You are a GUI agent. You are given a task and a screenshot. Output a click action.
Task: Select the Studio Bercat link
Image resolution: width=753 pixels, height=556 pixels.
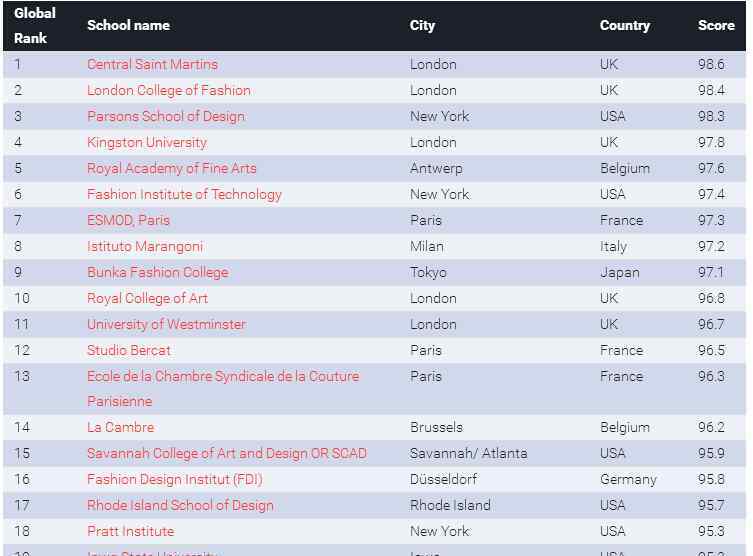(x=128, y=350)
